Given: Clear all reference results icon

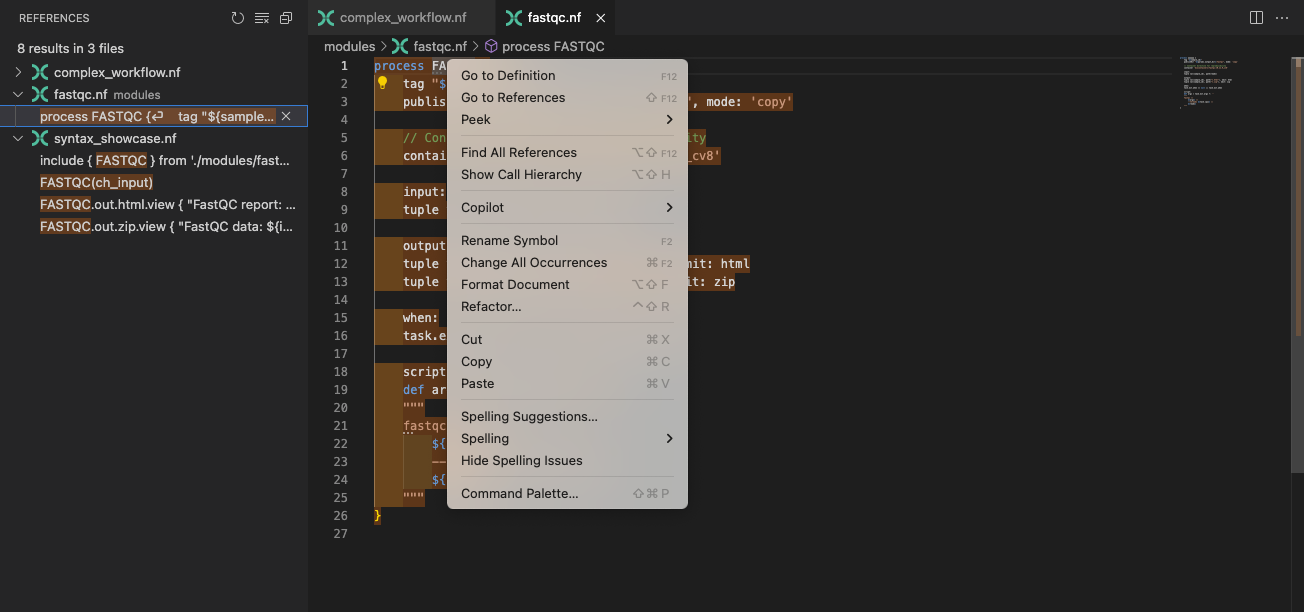Looking at the screenshot, I should 262,18.
